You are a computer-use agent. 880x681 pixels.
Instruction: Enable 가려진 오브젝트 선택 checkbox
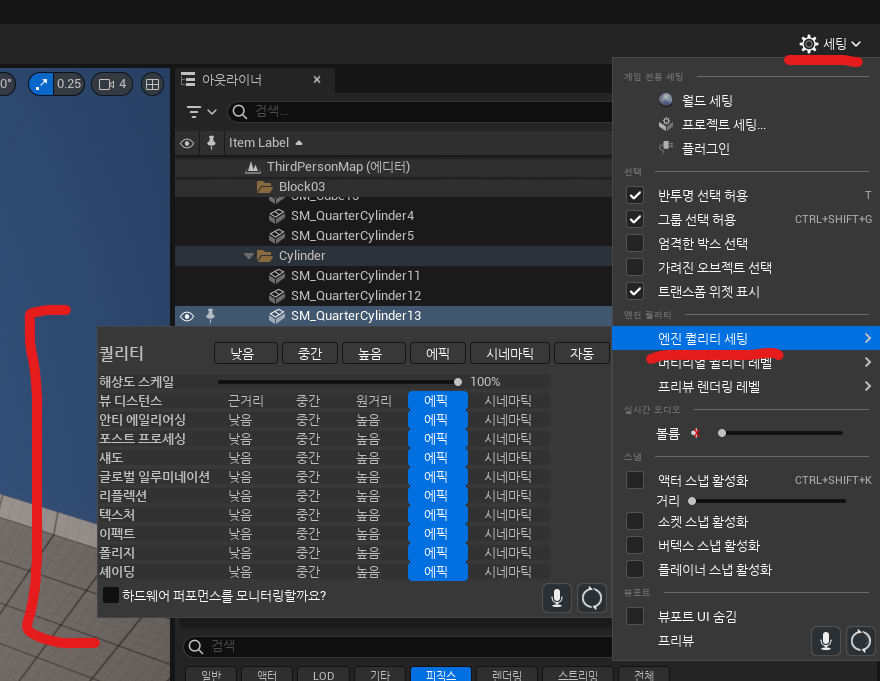[x=635, y=267]
